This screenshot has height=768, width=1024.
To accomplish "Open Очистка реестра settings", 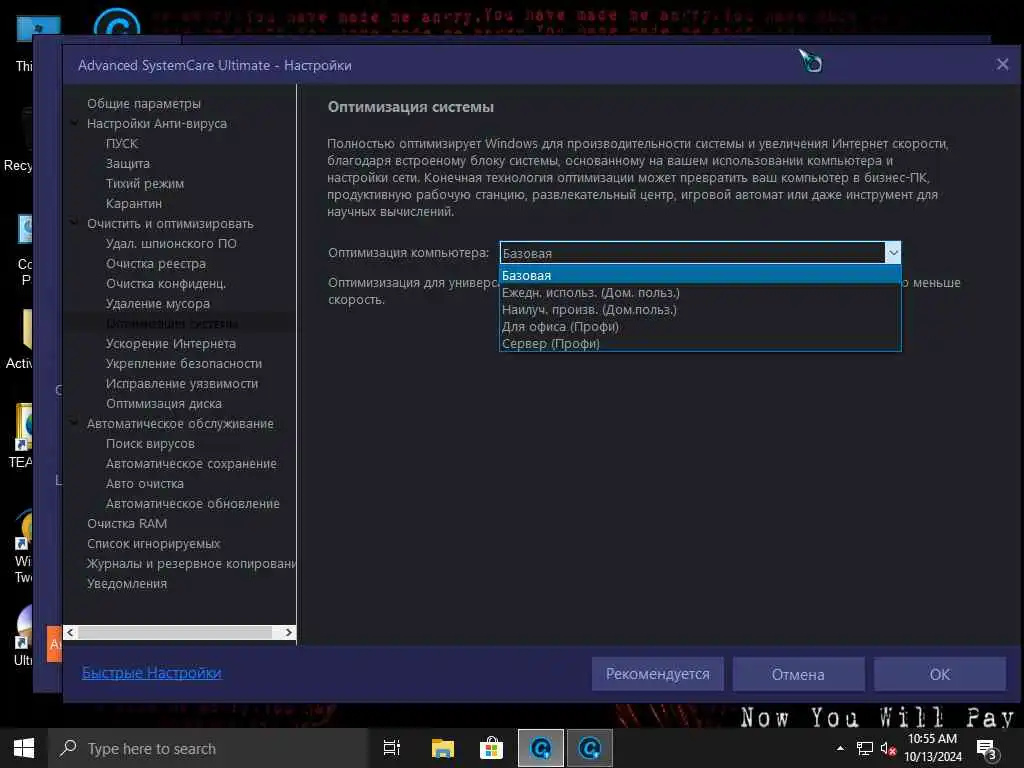I will click(x=155, y=263).
